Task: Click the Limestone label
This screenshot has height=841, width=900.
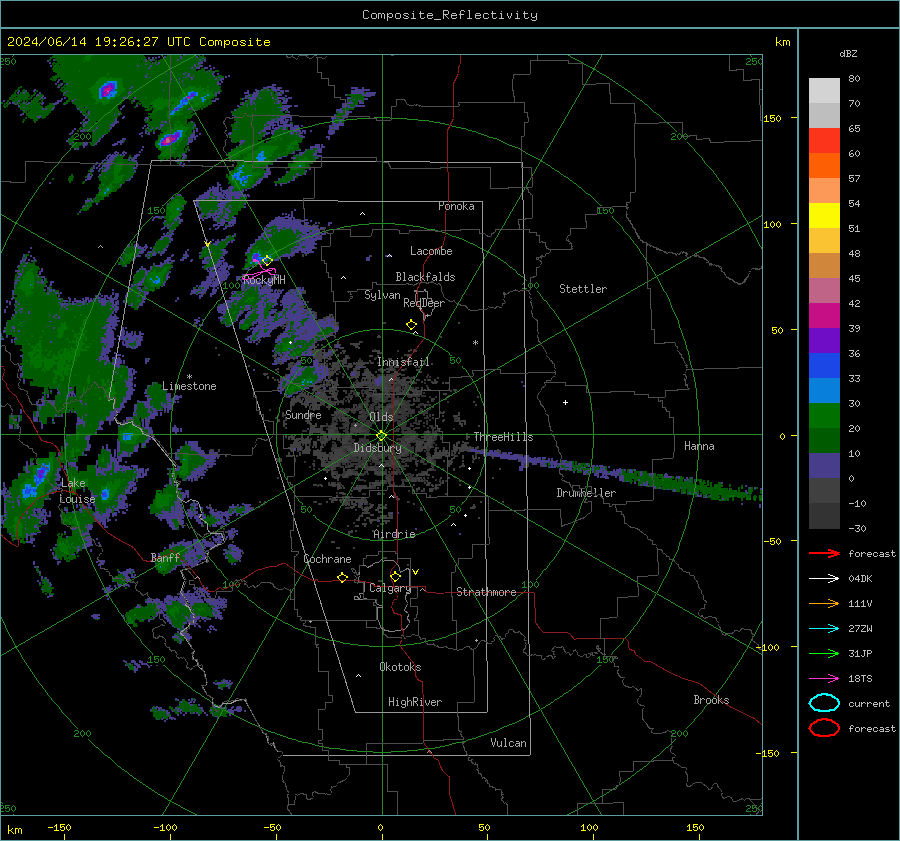Action: click(x=189, y=386)
